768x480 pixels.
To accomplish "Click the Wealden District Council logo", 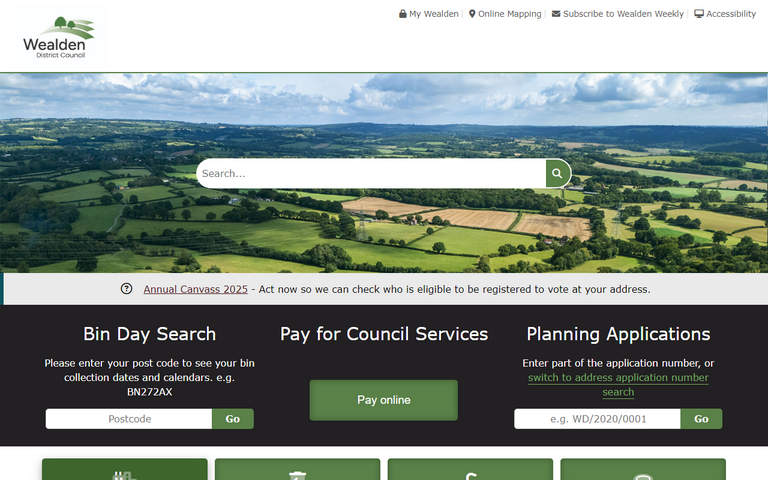I will click(x=59, y=37).
